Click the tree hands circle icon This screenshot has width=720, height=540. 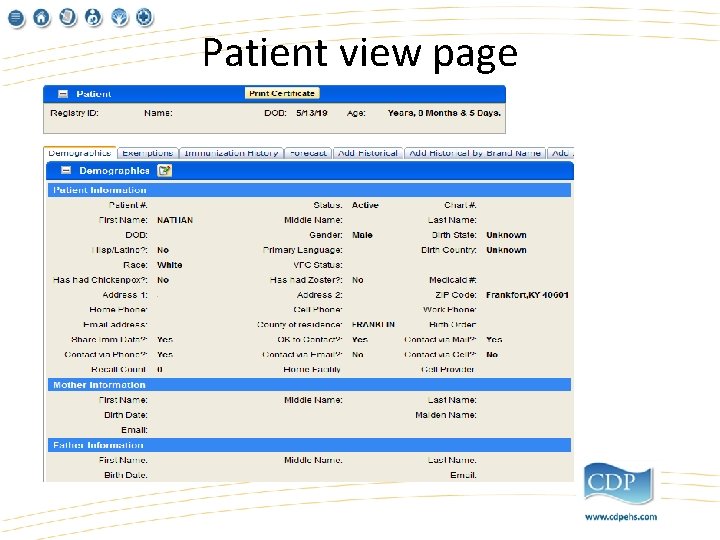pyautogui.click(x=120, y=17)
